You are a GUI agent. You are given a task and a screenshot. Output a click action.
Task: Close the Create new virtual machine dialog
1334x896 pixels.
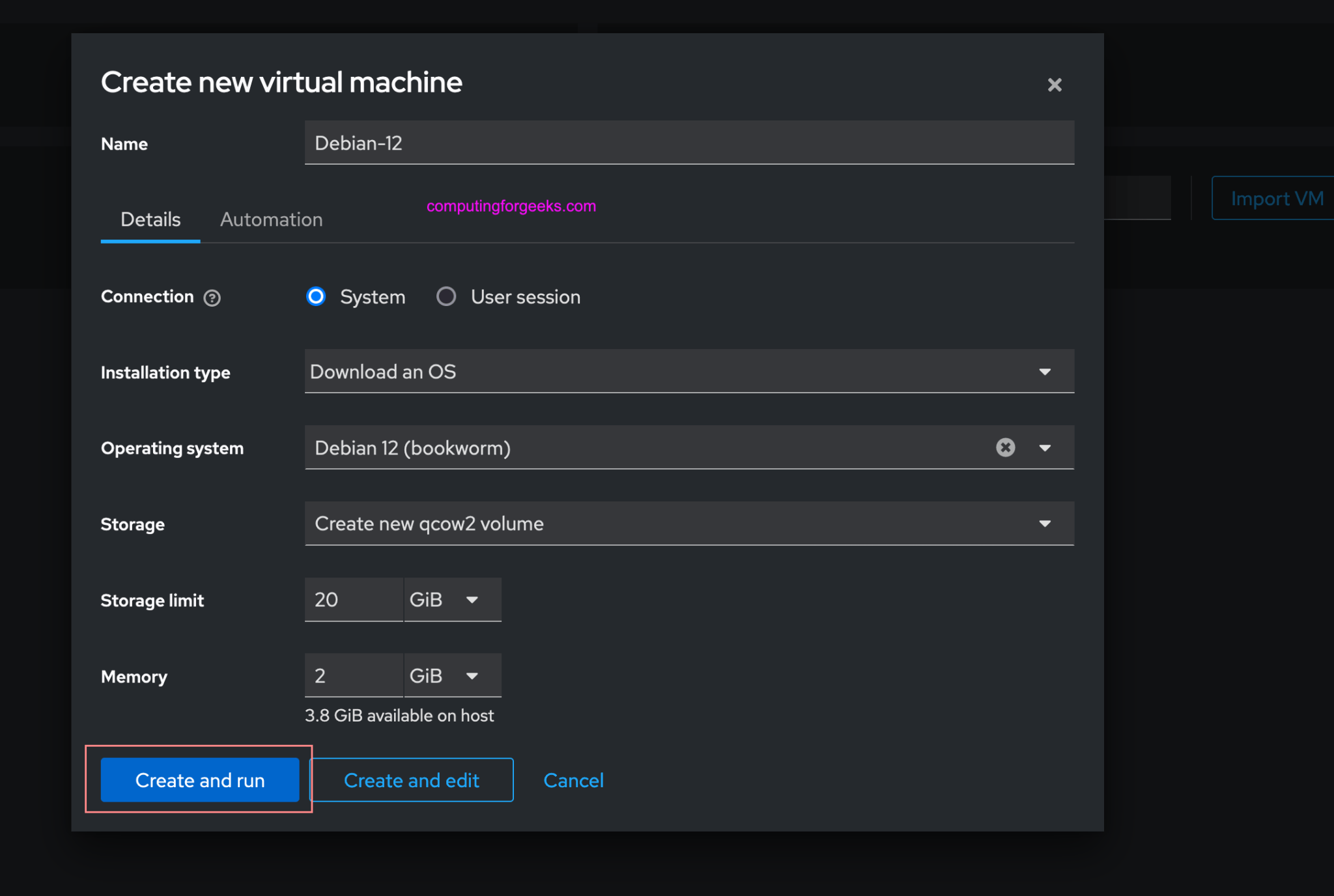click(1054, 85)
